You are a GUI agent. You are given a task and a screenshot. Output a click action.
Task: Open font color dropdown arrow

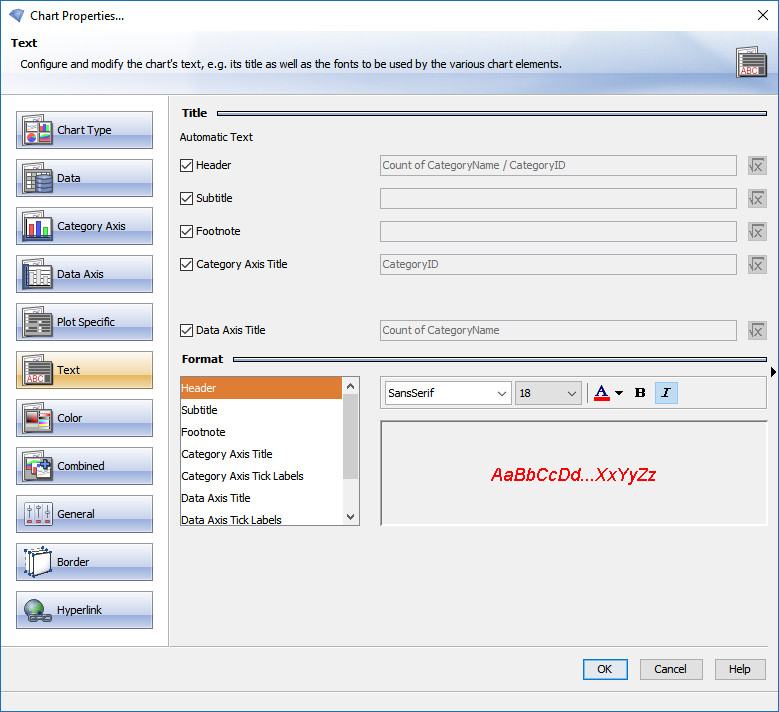[619, 393]
